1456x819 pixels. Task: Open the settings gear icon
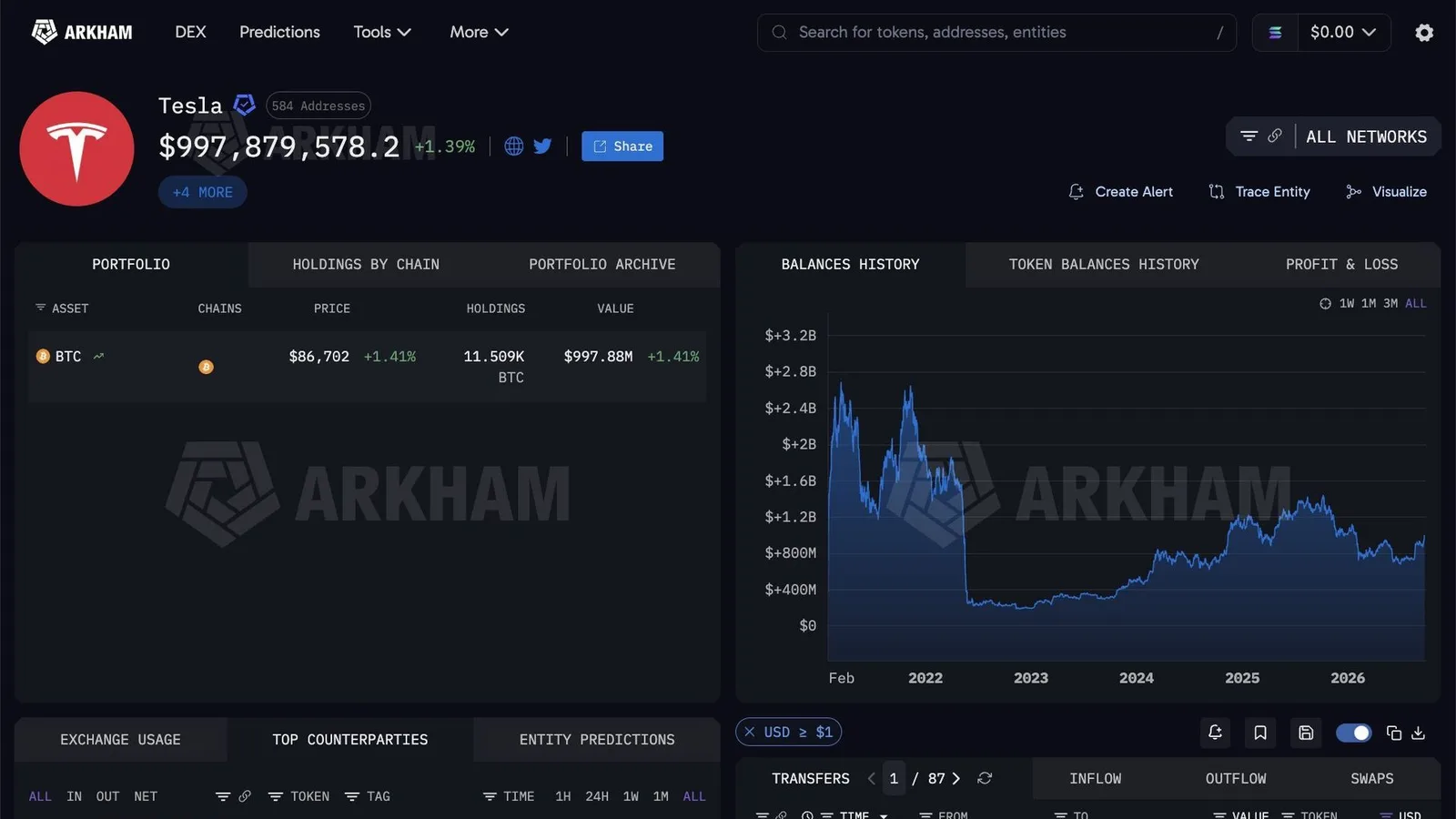[x=1424, y=33]
